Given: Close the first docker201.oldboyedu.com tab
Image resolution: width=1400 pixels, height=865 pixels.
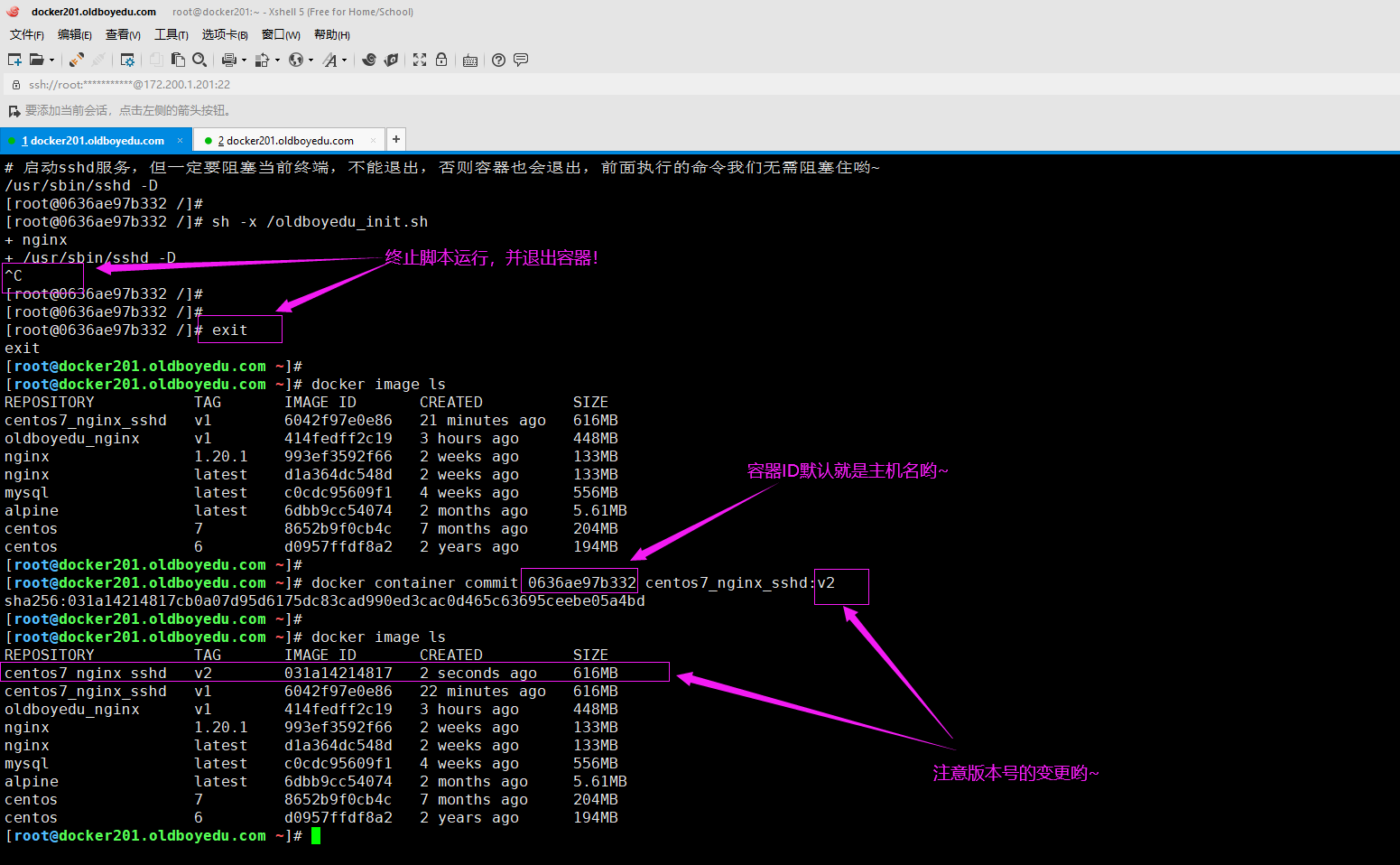Looking at the screenshot, I should 180,140.
